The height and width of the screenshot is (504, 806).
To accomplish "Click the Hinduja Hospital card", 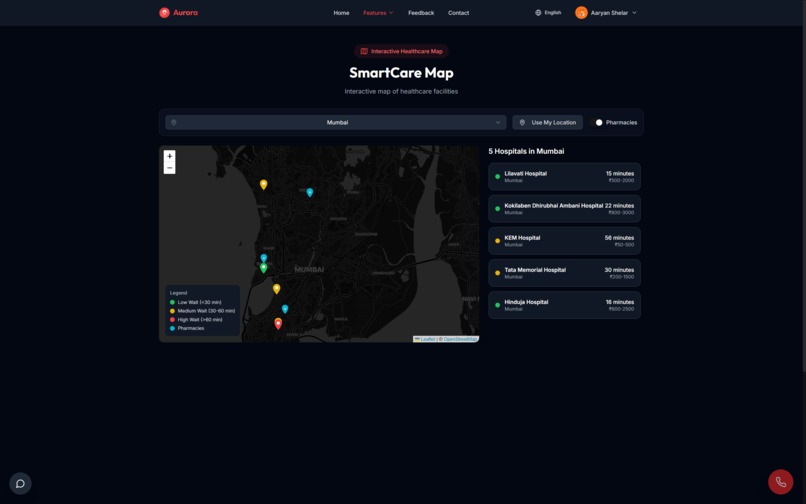I will [564, 305].
